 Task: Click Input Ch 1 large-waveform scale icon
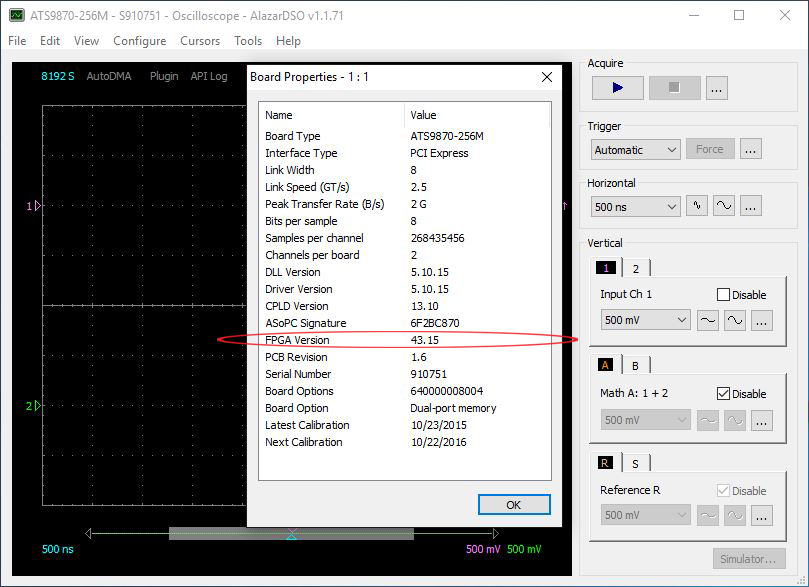click(x=735, y=320)
